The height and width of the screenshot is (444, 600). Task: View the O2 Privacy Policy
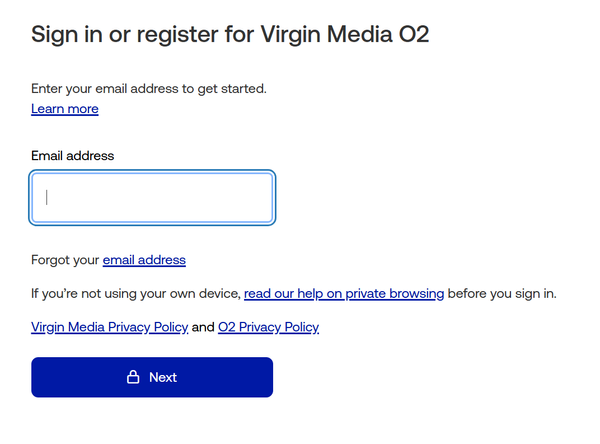click(x=269, y=327)
